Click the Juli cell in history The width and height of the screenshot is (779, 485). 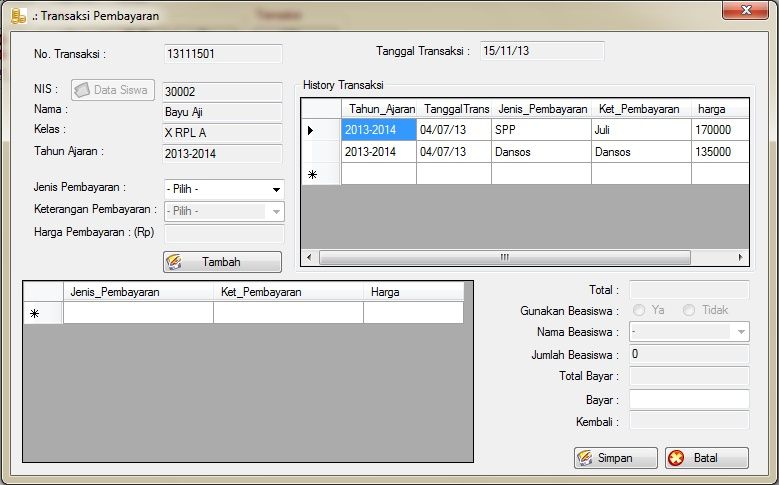(x=641, y=130)
